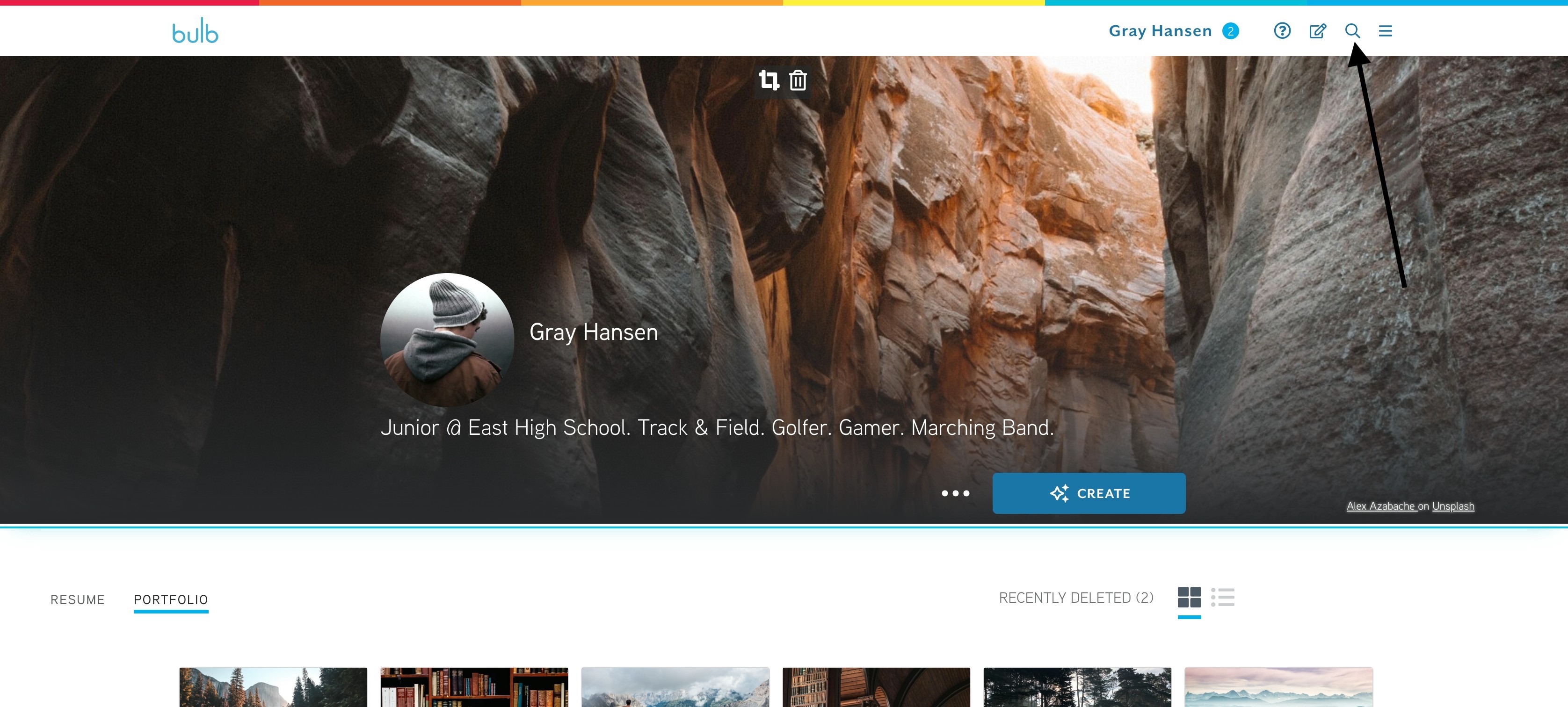Click the bulb logo
The height and width of the screenshot is (707, 1568).
tap(195, 31)
